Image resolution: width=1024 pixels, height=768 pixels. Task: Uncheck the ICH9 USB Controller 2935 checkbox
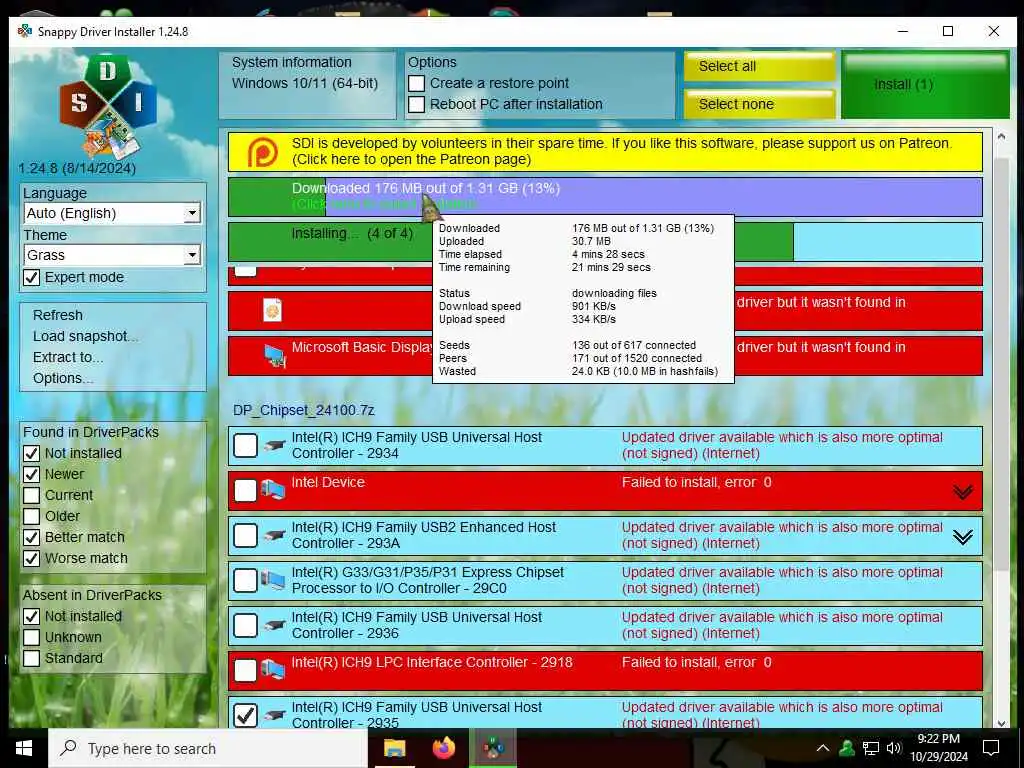246,715
